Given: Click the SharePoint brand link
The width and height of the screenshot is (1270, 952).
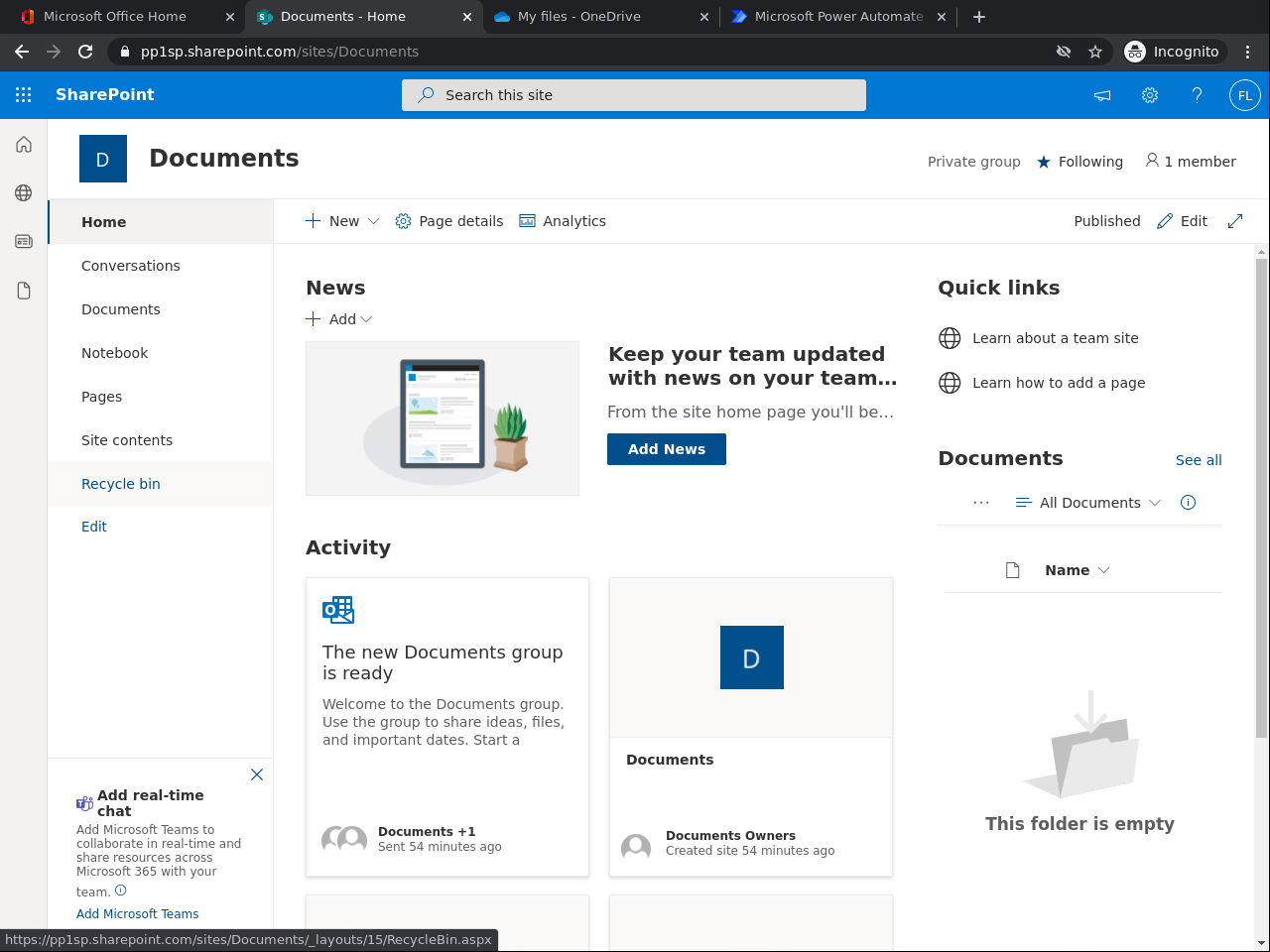Looking at the screenshot, I should pyautogui.click(x=105, y=95).
